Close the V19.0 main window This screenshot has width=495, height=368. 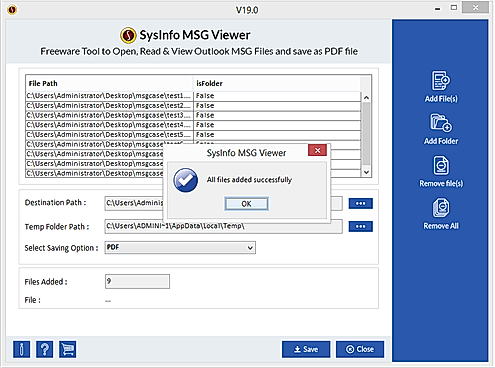[x=475, y=8]
